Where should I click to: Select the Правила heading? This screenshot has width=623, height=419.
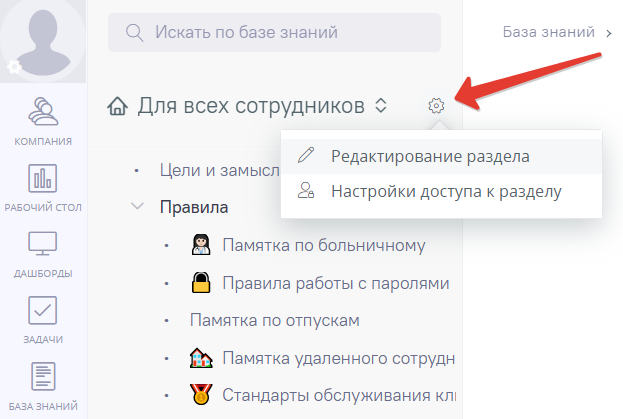(x=194, y=207)
